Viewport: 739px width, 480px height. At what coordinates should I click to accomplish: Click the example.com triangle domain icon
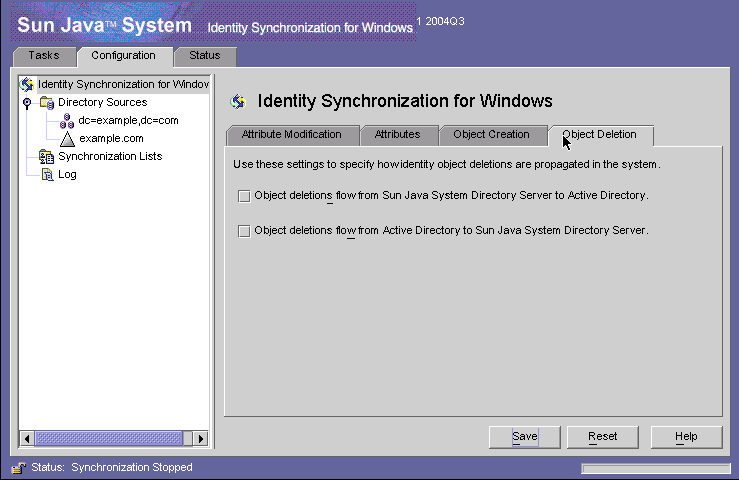coord(67,139)
